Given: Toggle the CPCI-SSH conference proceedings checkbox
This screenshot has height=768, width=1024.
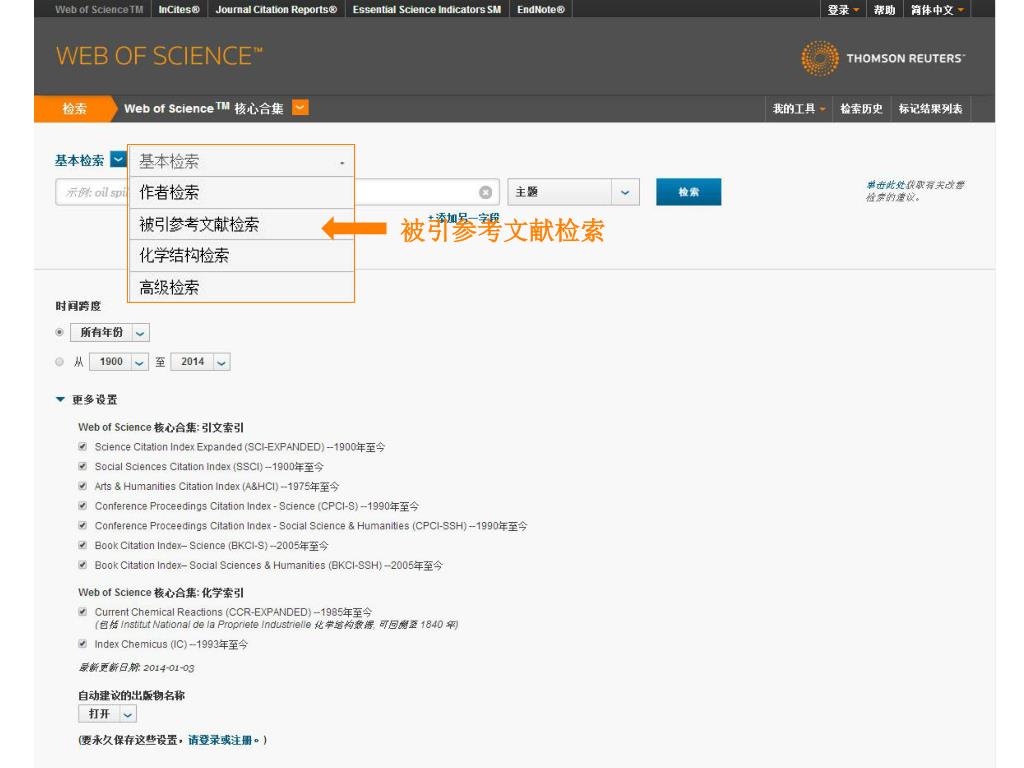Looking at the screenshot, I should pos(82,525).
